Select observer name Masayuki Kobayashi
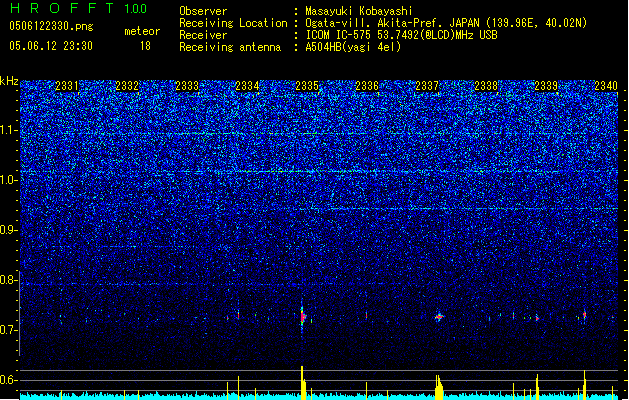 (x=359, y=11)
